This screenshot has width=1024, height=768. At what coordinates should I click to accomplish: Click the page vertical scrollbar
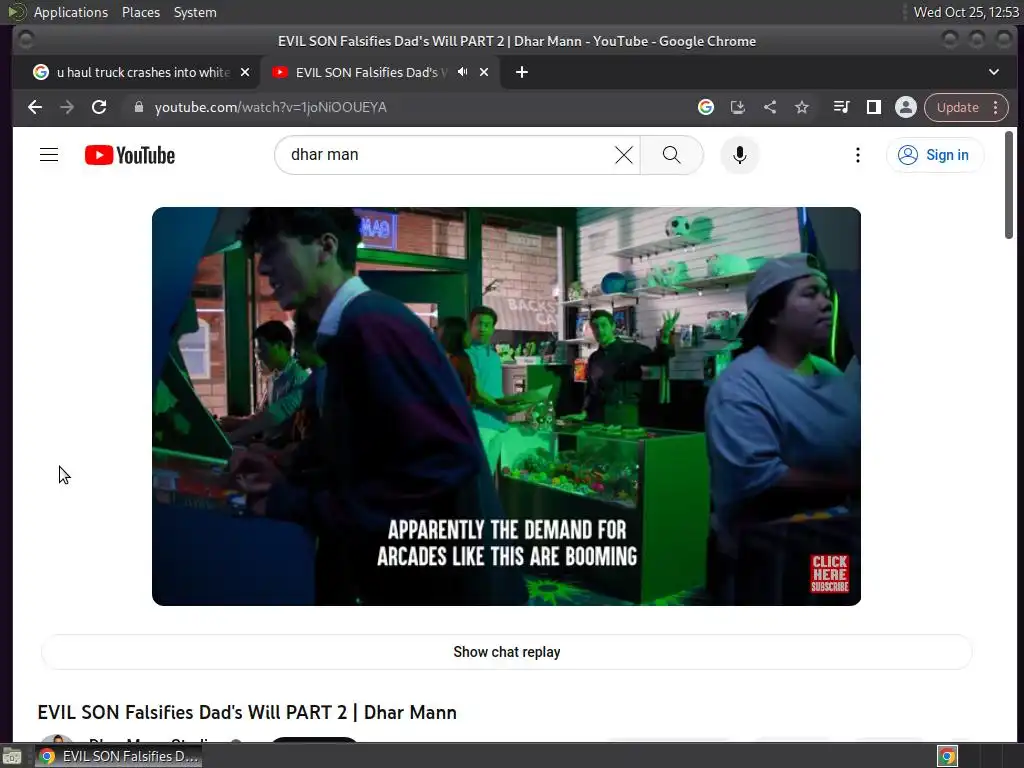coord(1009,185)
